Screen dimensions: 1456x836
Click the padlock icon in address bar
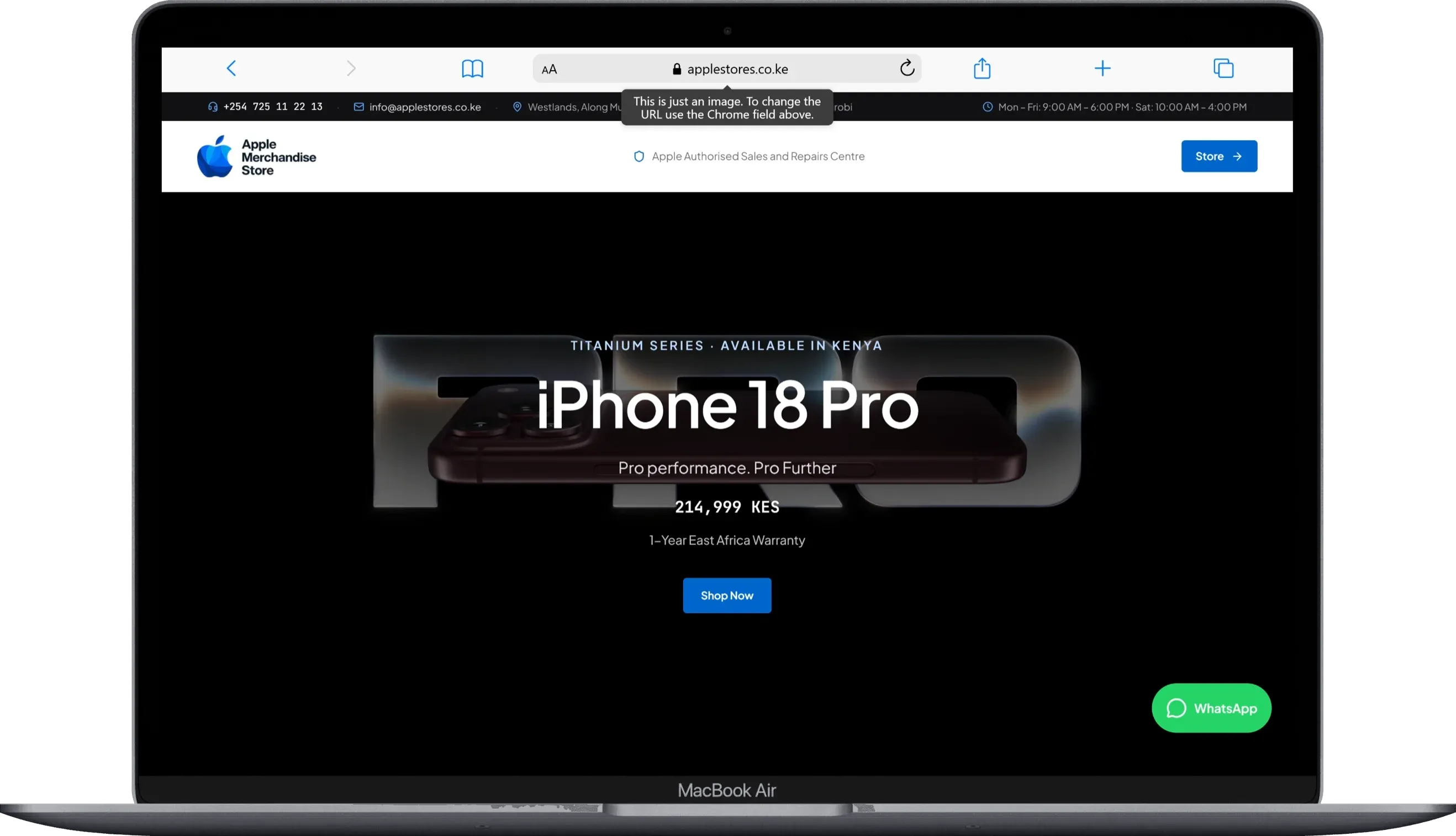(x=677, y=69)
